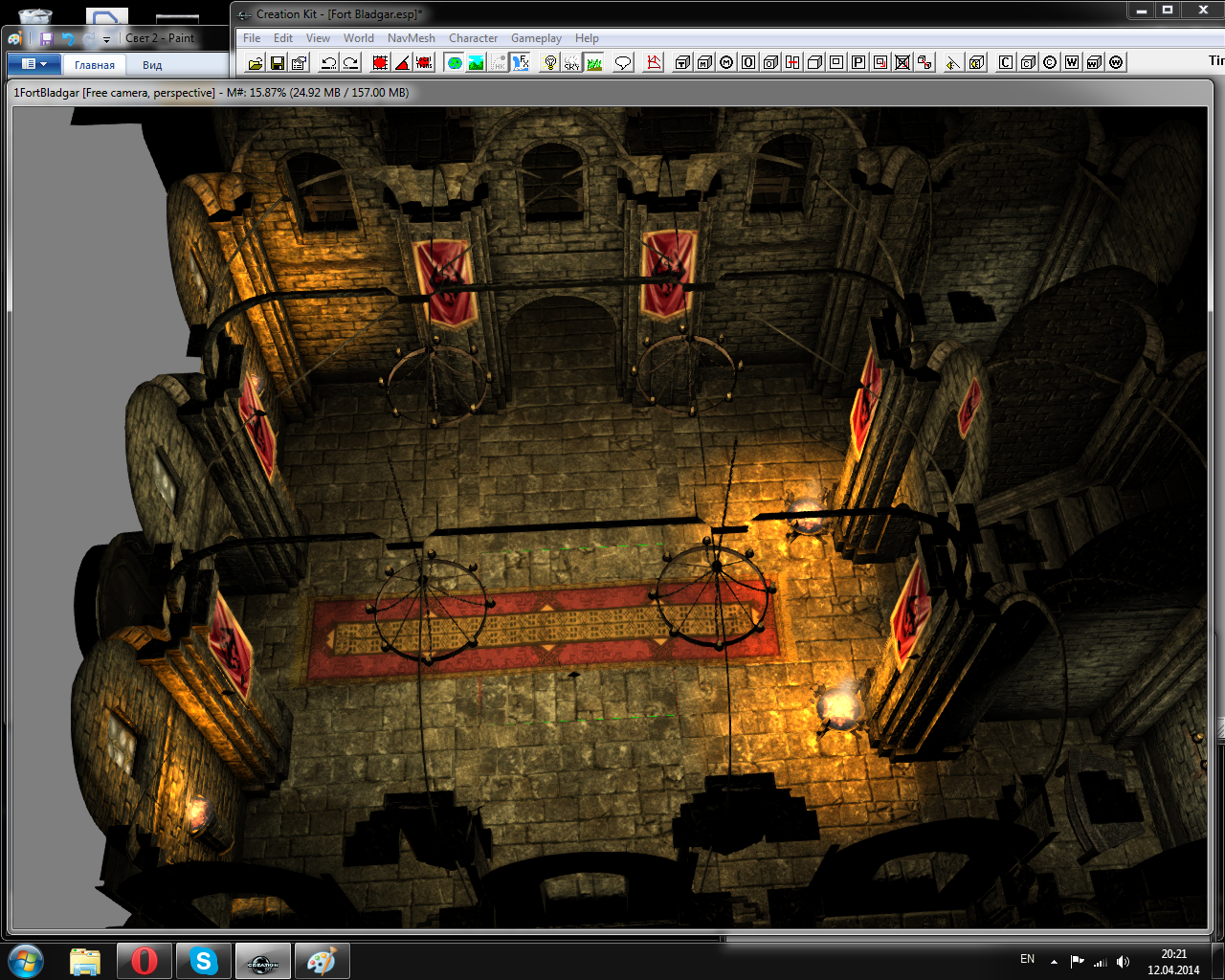Open the Character menu

(473, 38)
